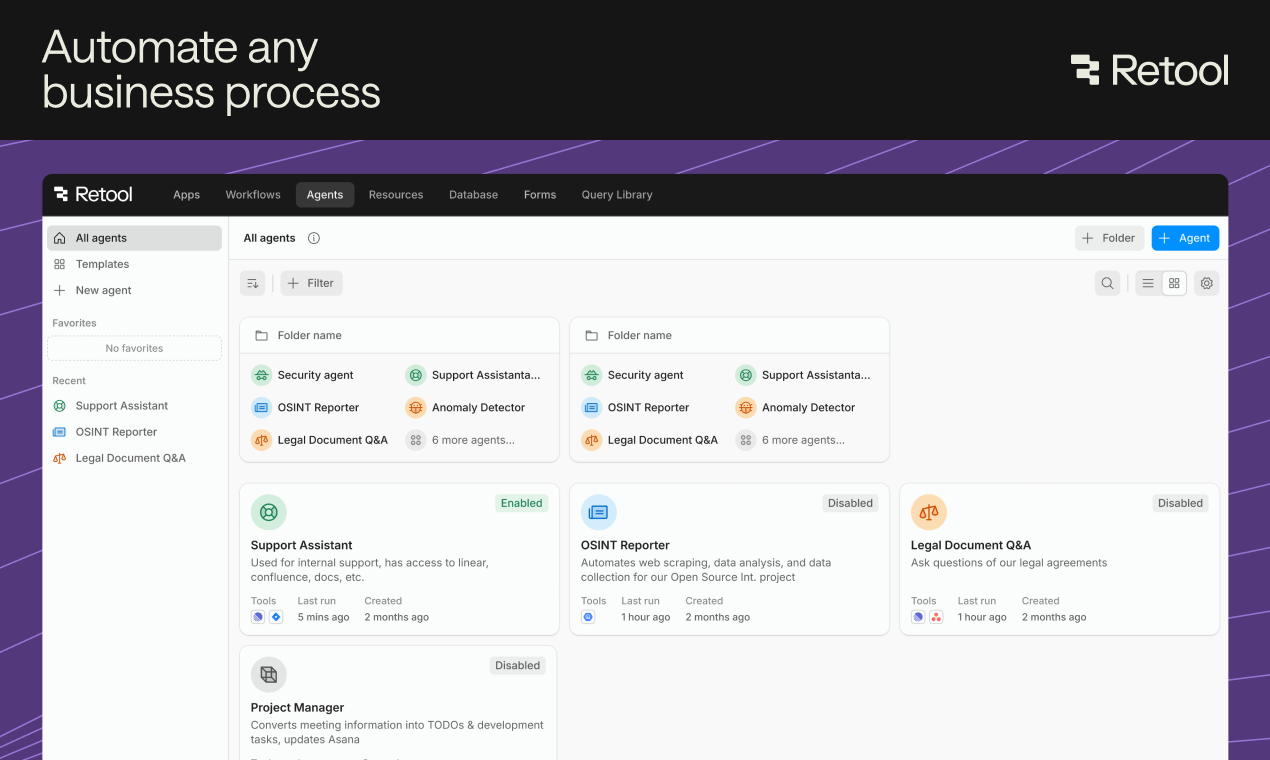Open the Workflows tab
1270x760 pixels.
point(253,195)
